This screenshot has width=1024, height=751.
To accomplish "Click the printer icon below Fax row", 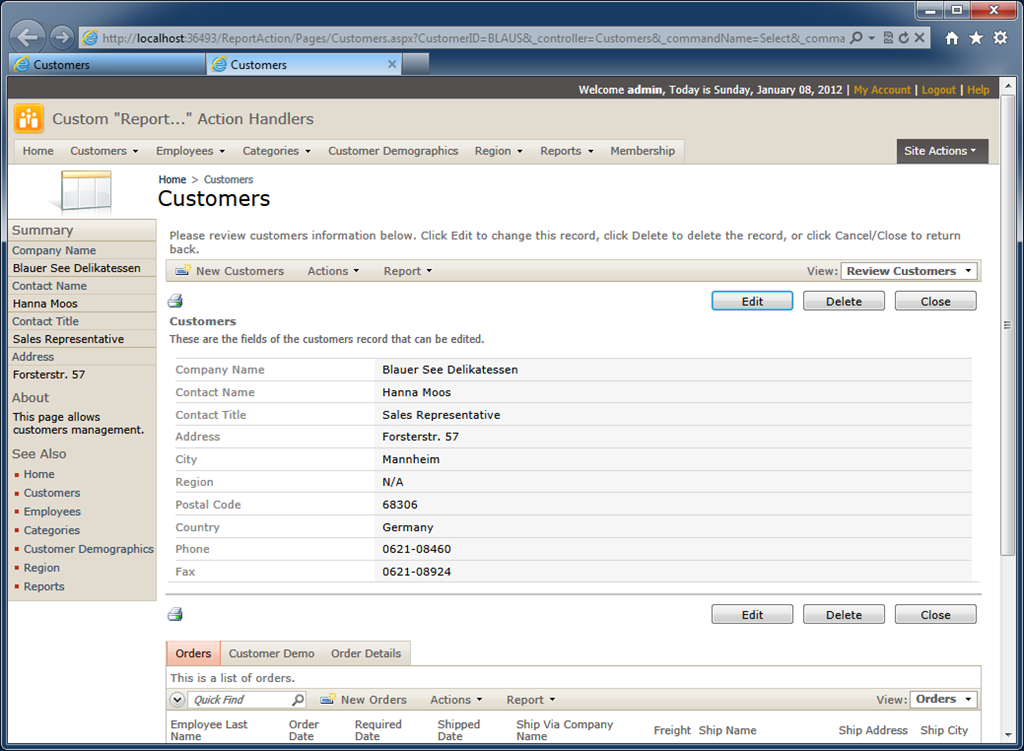I will point(175,615).
